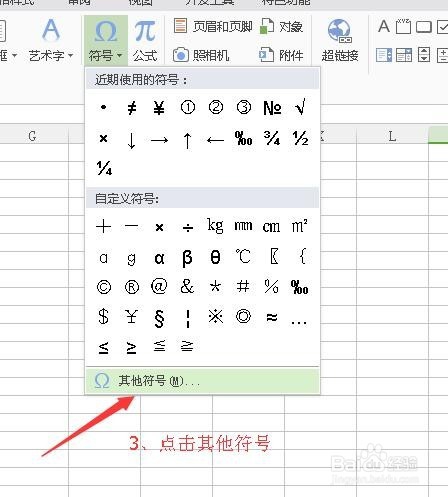
Task: Insert the © copyright symbol
Action: [104, 287]
